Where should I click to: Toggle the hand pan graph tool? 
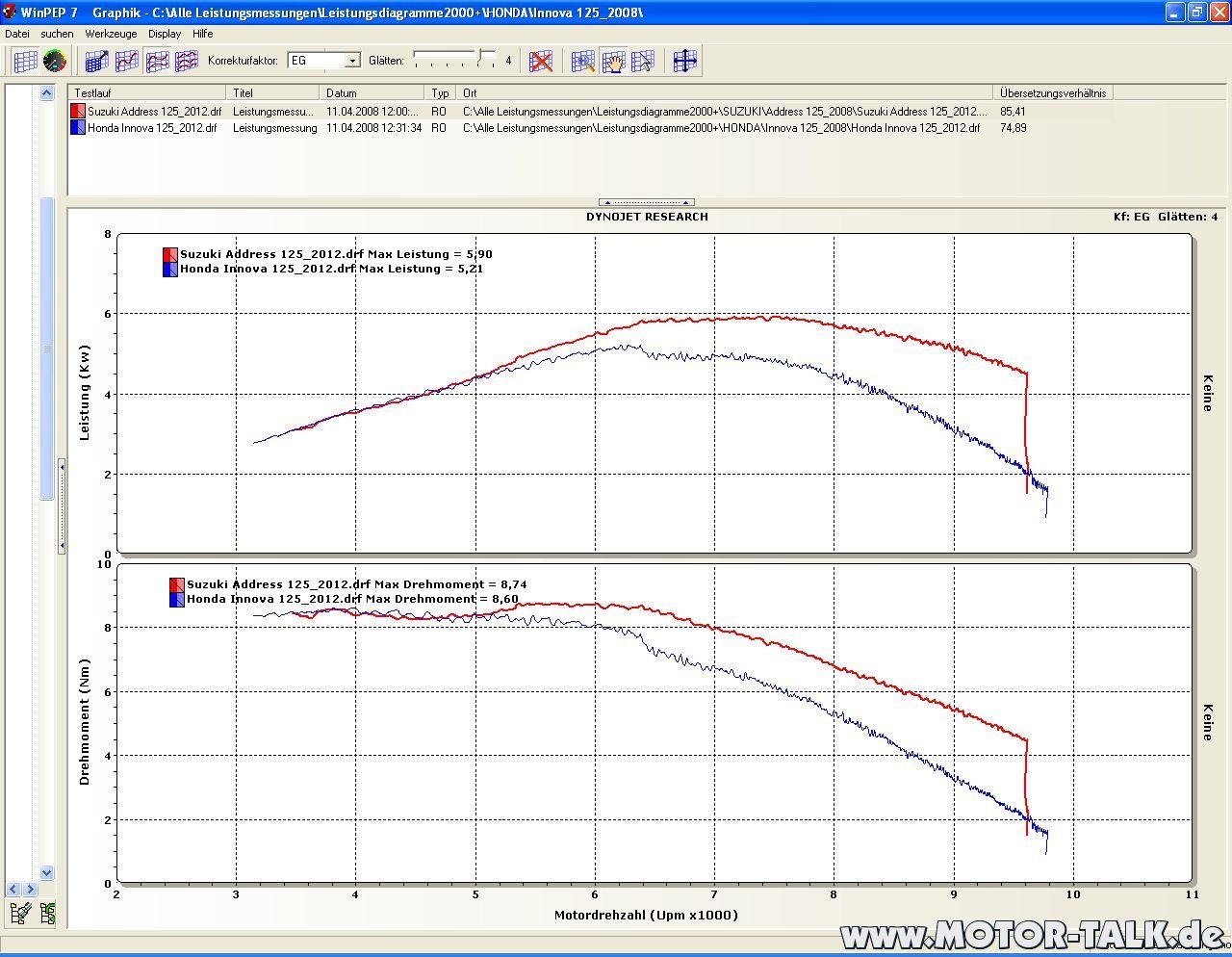click(x=612, y=61)
